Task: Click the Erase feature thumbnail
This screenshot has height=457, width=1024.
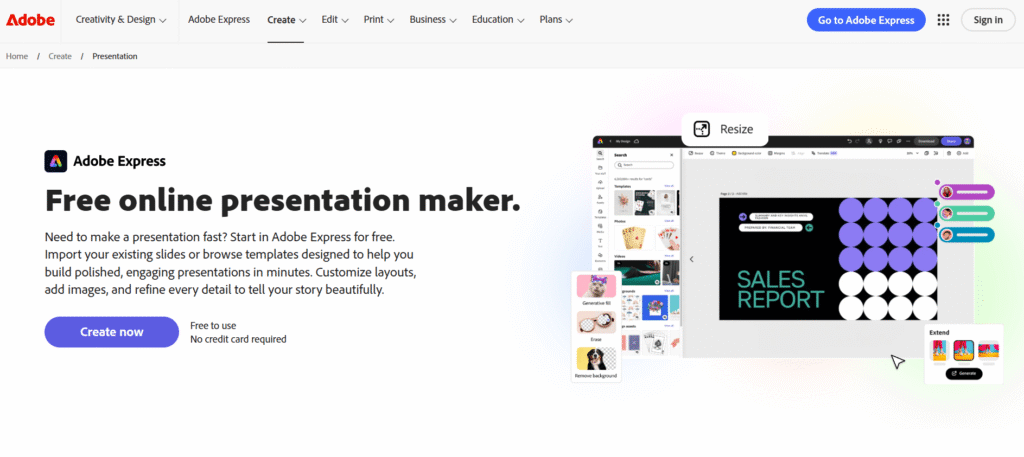Action: tap(596, 322)
